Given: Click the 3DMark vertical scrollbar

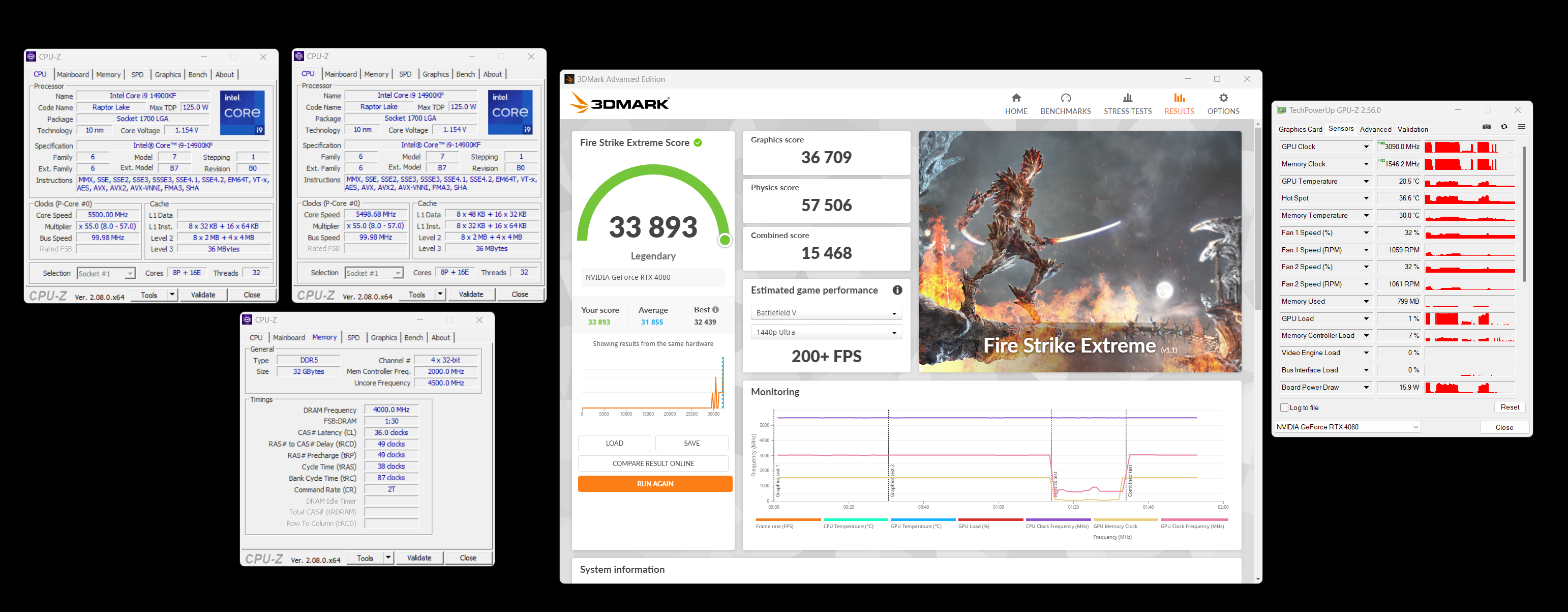Looking at the screenshot, I should [1257, 219].
